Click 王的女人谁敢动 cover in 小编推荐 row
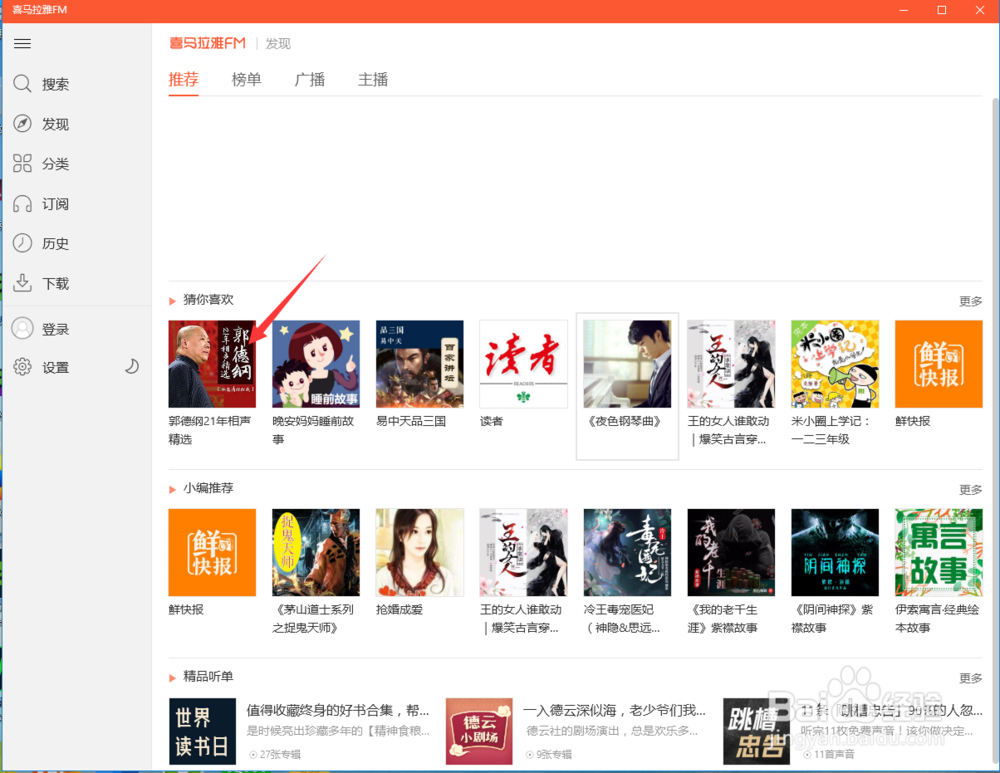Viewport: 1000px width, 773px height. [x=524, y=552]
